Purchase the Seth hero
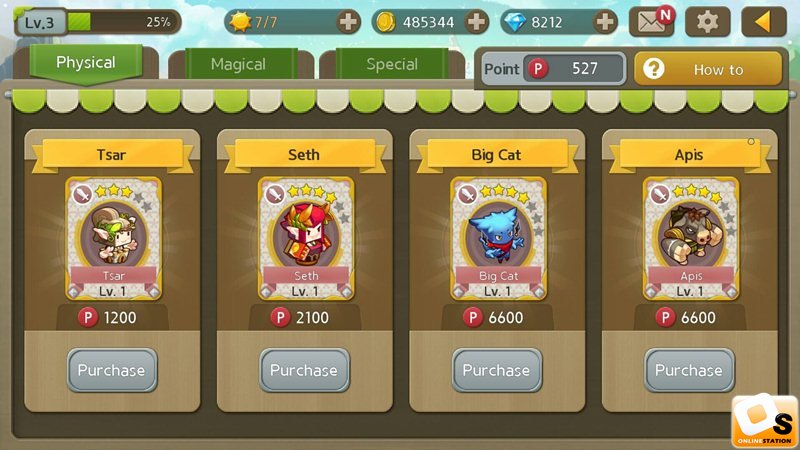The height and width of the screenshot is (450, 800). (305, 370)
